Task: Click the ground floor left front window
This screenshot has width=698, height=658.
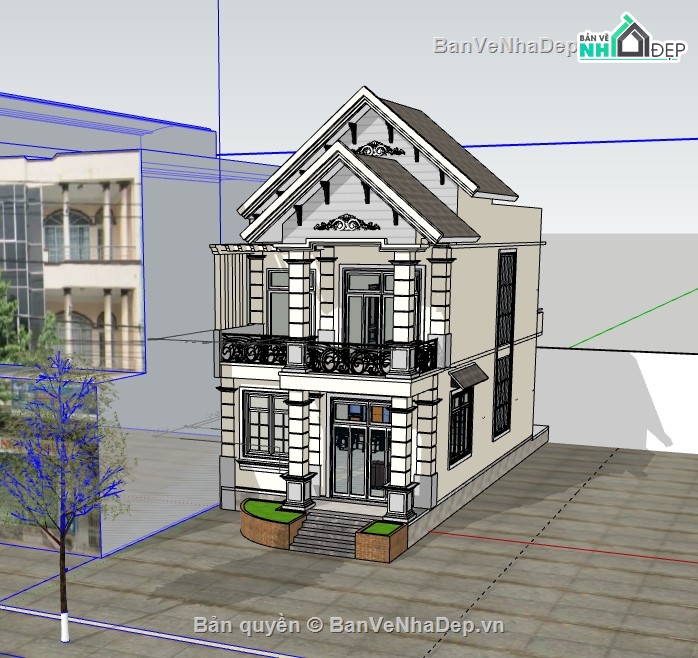Action: [x=265, y=424]
